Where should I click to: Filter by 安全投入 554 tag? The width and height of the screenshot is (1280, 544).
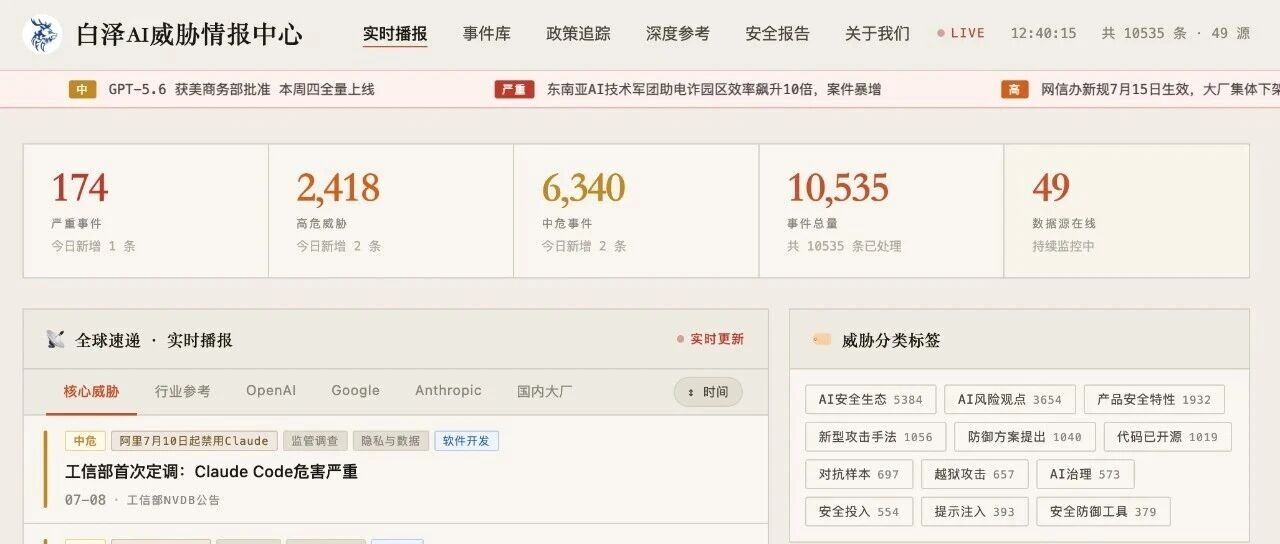tap(859, 511)
